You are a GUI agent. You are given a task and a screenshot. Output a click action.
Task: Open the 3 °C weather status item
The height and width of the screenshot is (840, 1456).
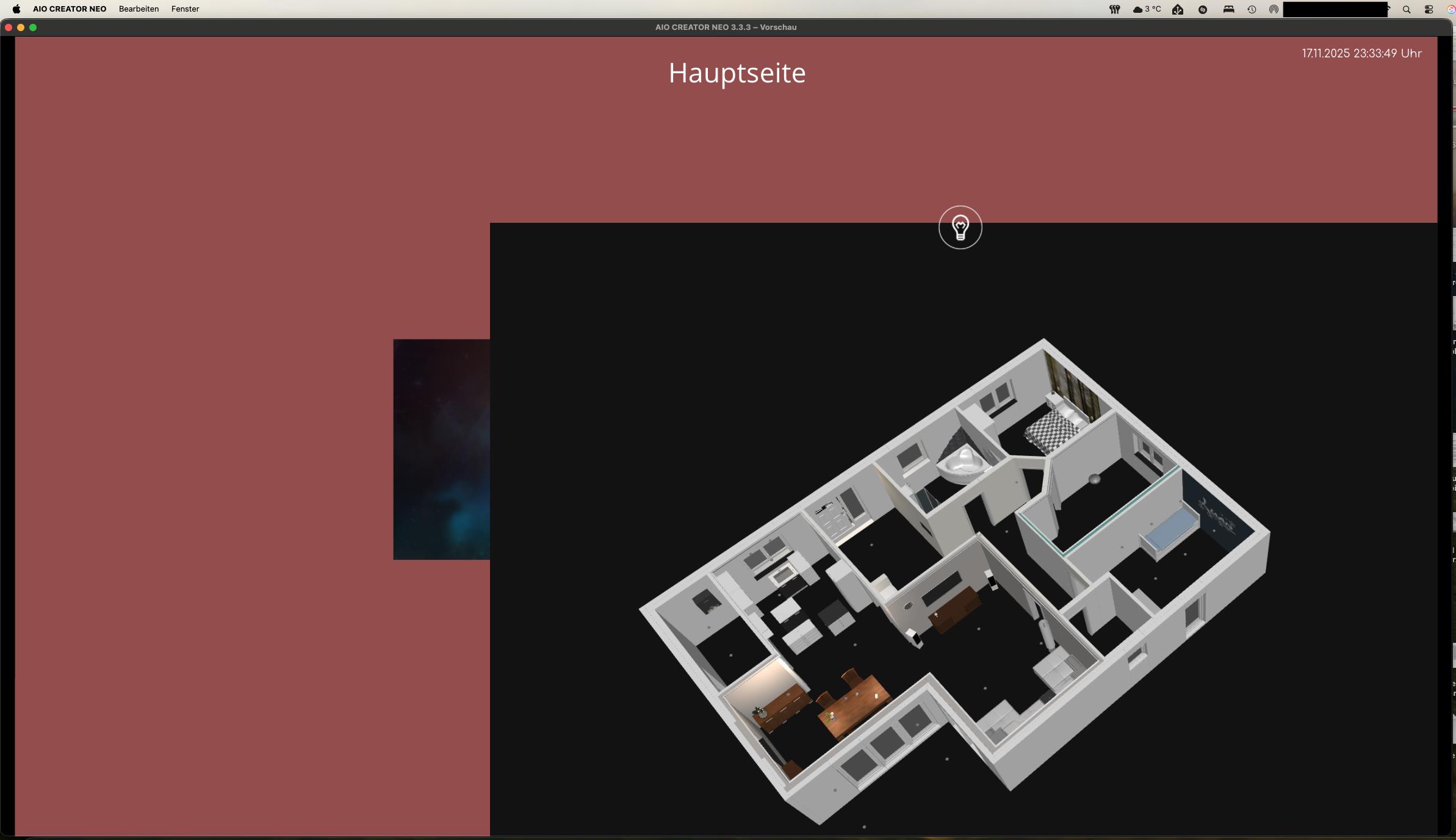pos(1147,9)
